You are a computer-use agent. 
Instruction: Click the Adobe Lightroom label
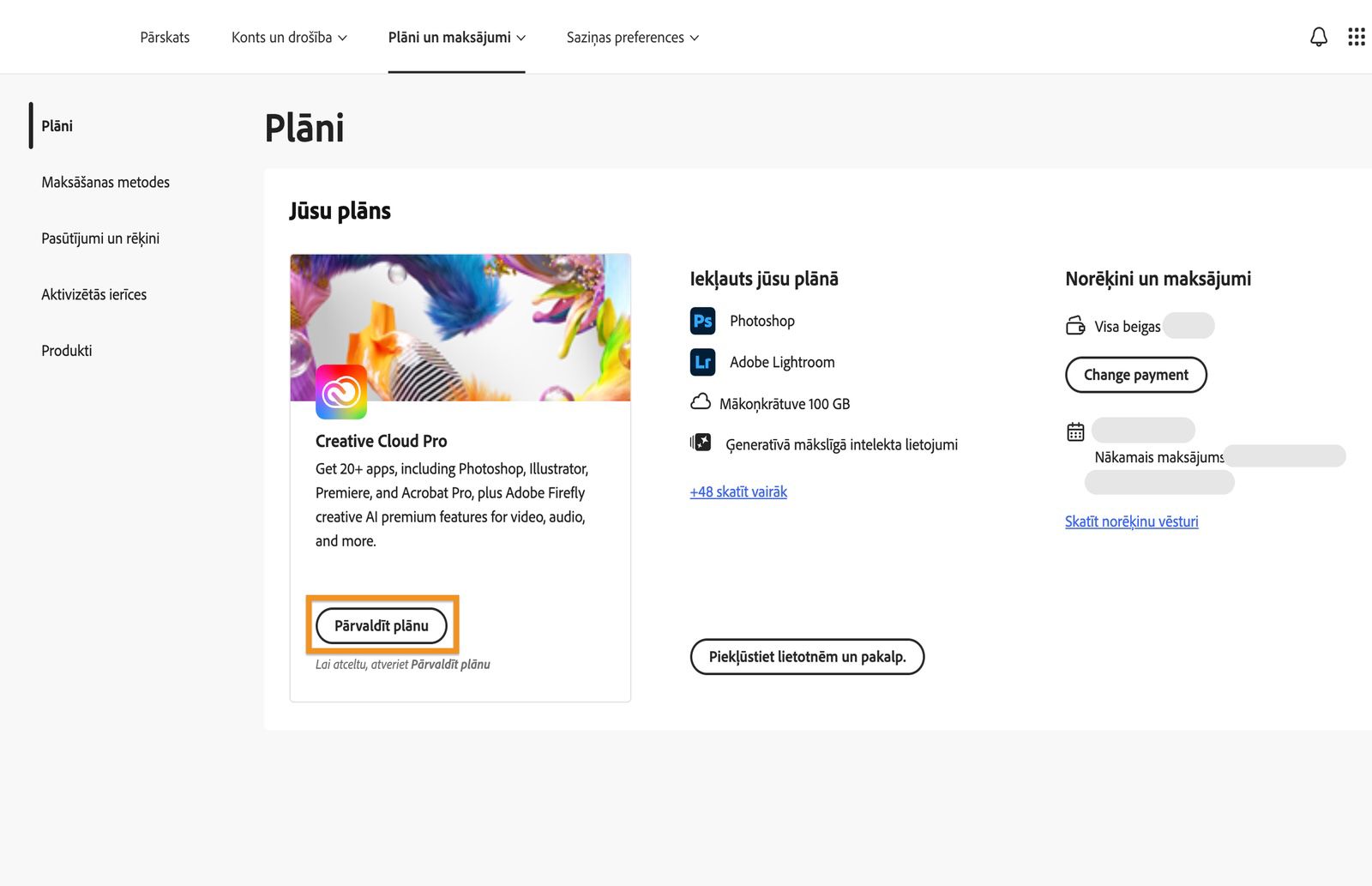[781, 362]
